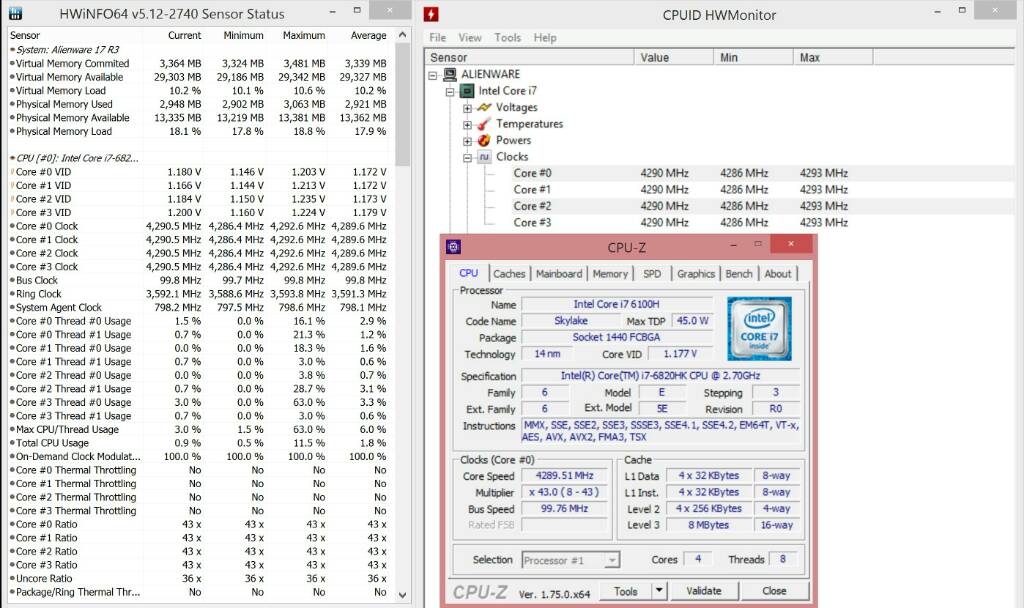
Task: Click the Minimum column header in HWiNFO
Action: 243,35
